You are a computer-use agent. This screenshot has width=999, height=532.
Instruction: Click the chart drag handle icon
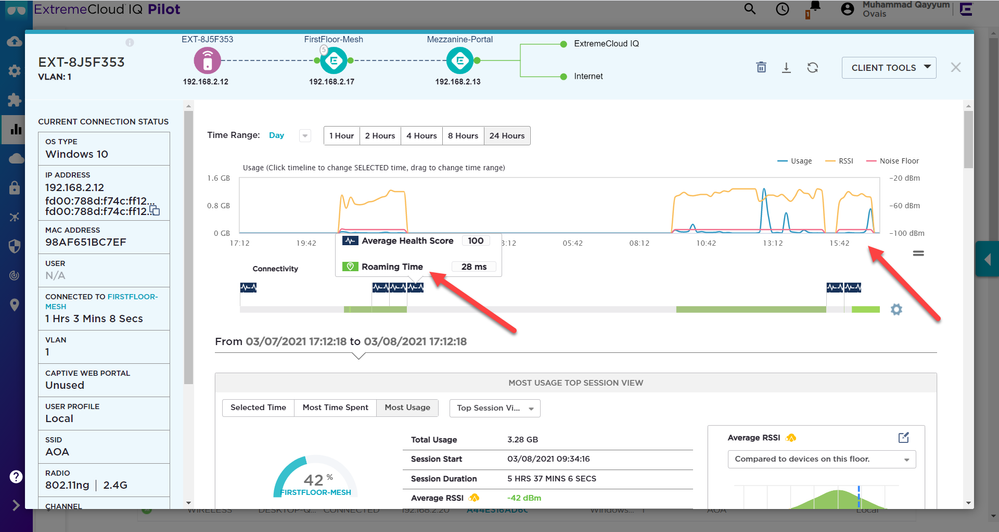pos(918,254)
